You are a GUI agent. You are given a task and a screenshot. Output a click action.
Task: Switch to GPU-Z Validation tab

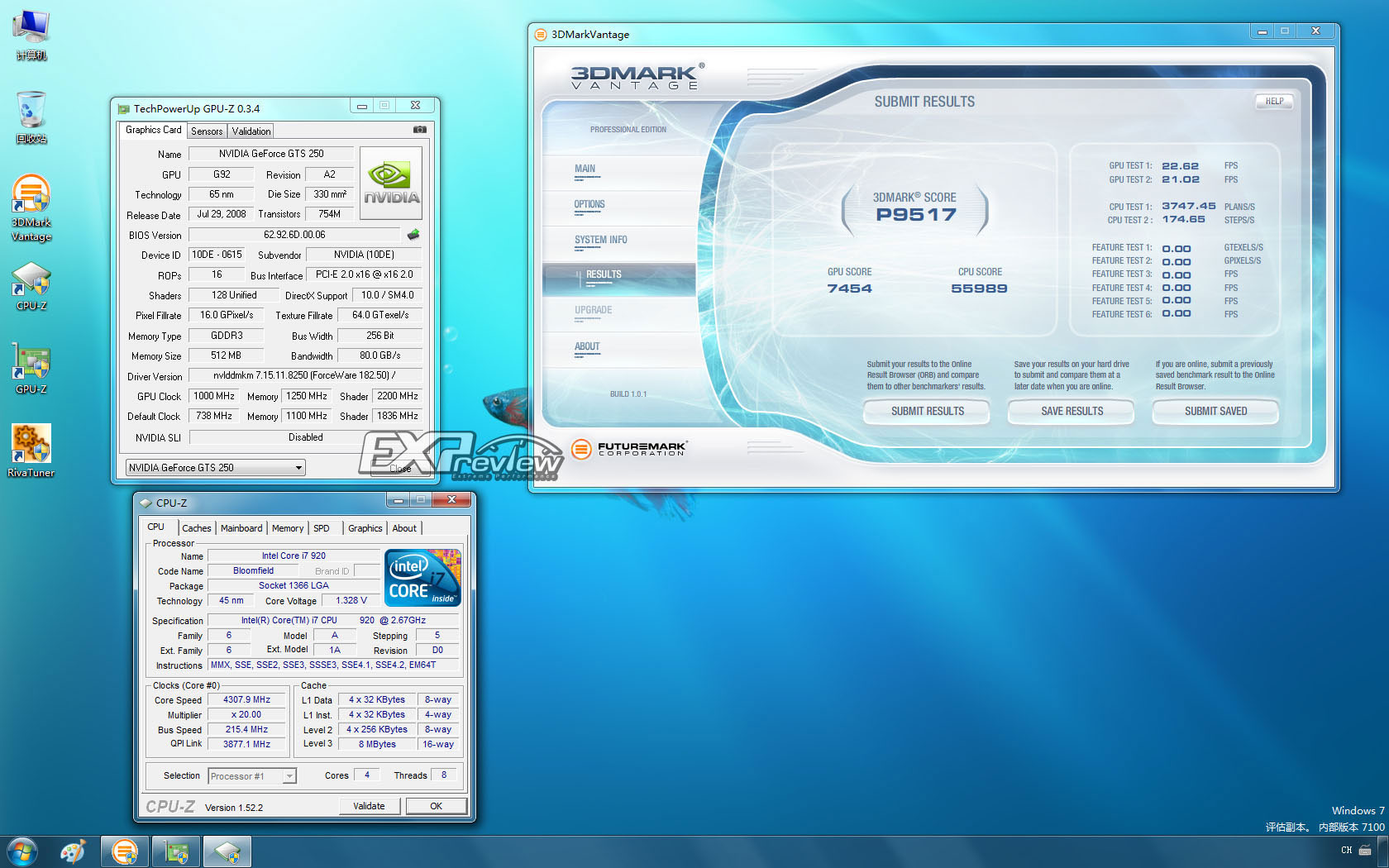(251, 131)
